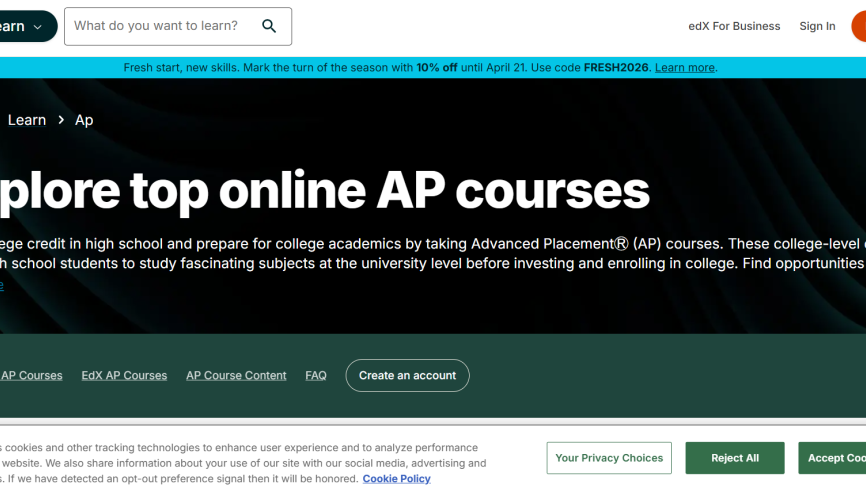This screenshot has width=866, height=487.
Task: Click Sign In in the header
Action: [817, 26]
